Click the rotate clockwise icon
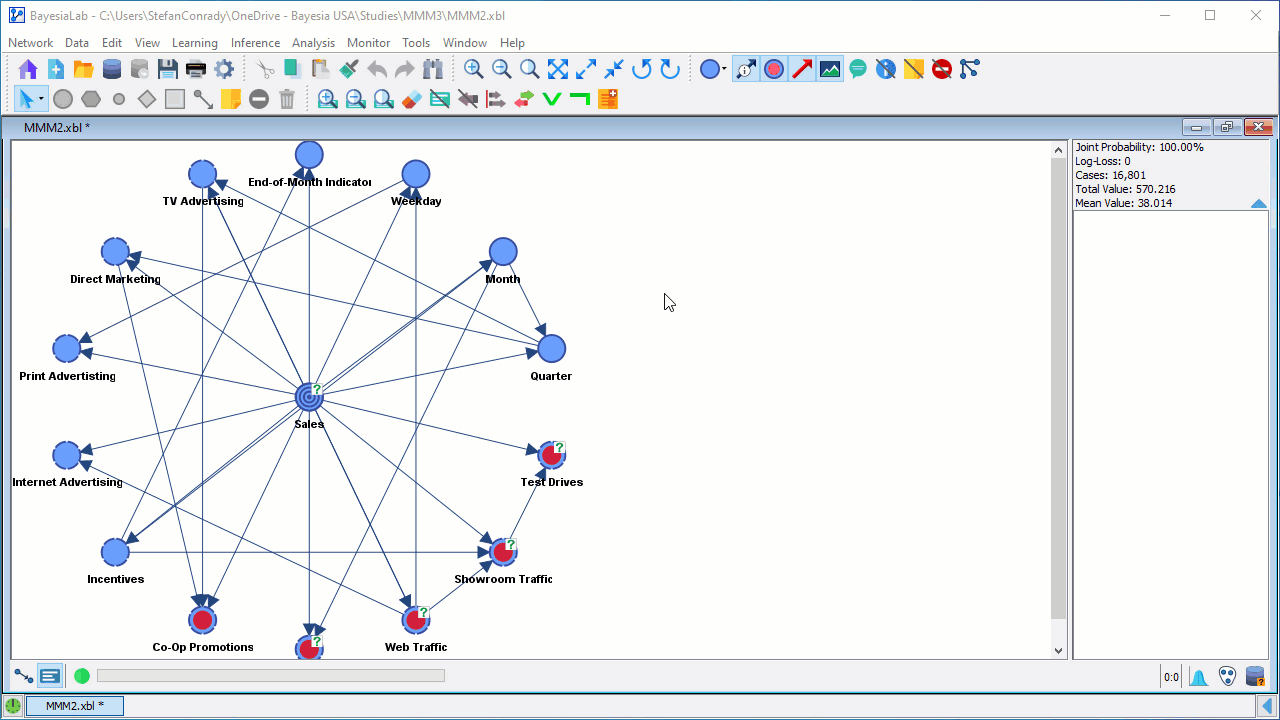The image size is (1280, 720). pos(670,69)
